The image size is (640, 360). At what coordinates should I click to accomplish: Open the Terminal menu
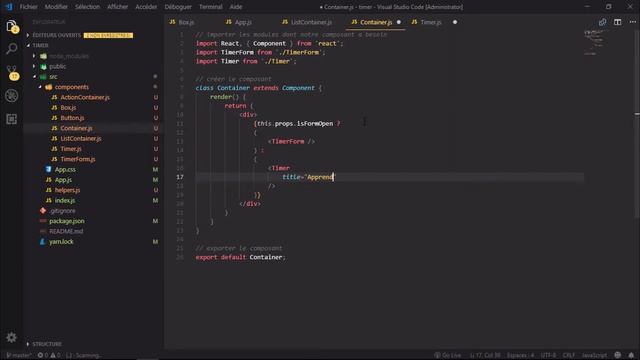point(211,7)
